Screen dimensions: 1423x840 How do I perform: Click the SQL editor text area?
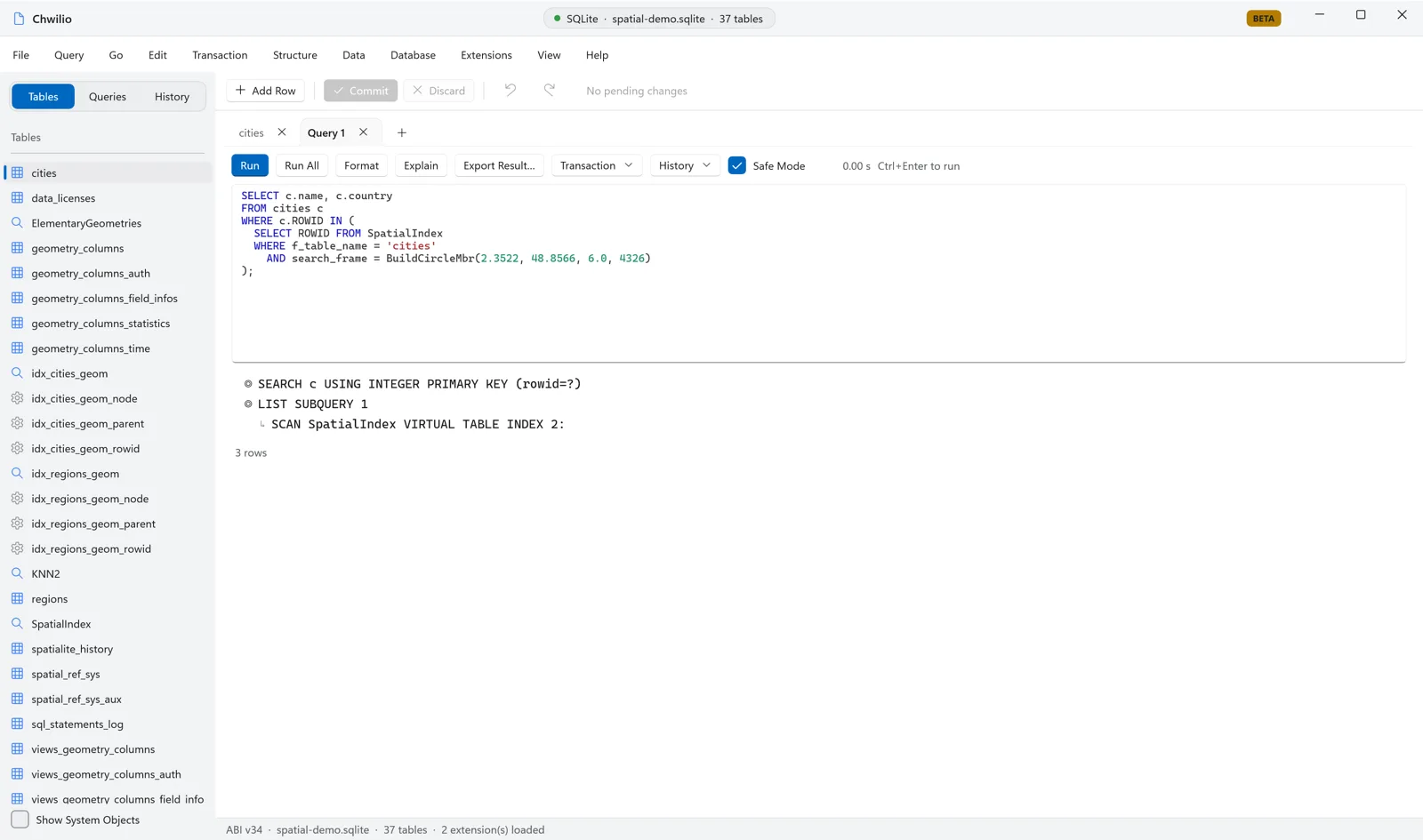[818, 273]
